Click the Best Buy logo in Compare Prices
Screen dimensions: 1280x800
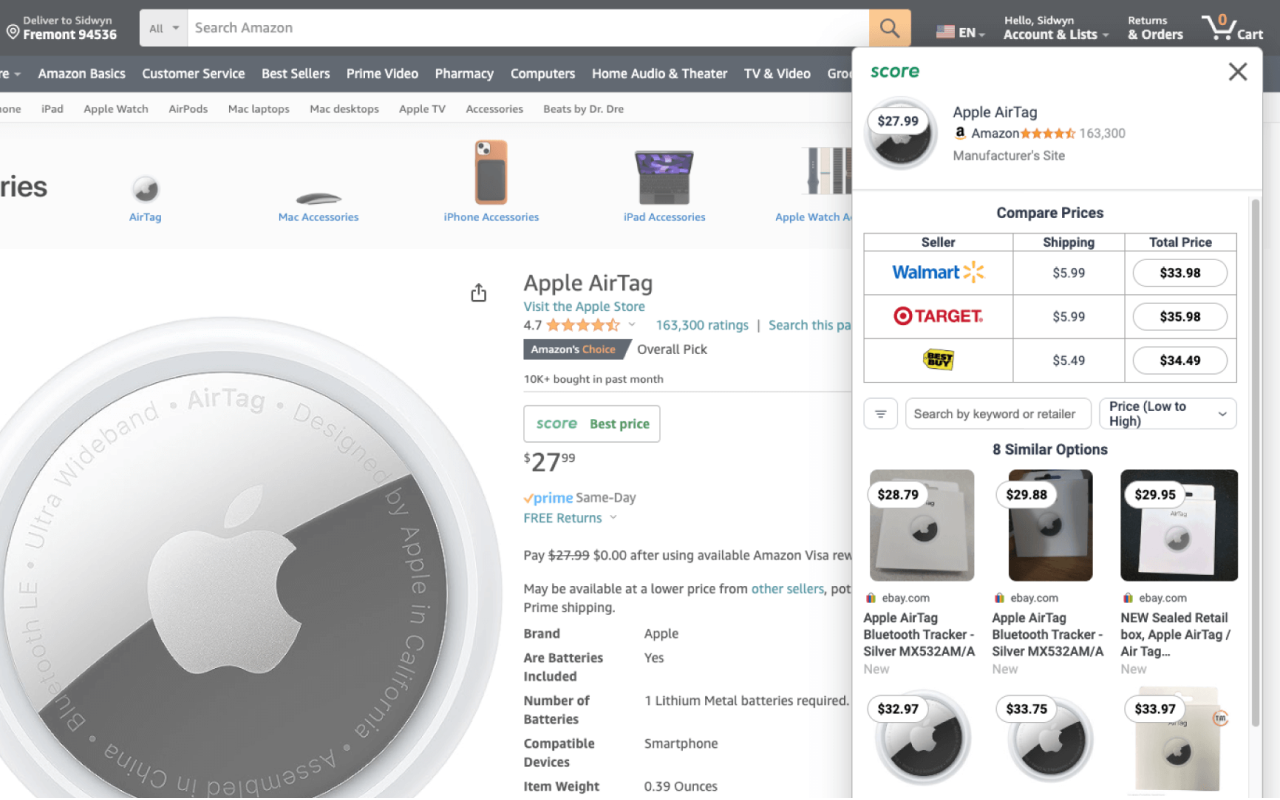tap(937, 360)
